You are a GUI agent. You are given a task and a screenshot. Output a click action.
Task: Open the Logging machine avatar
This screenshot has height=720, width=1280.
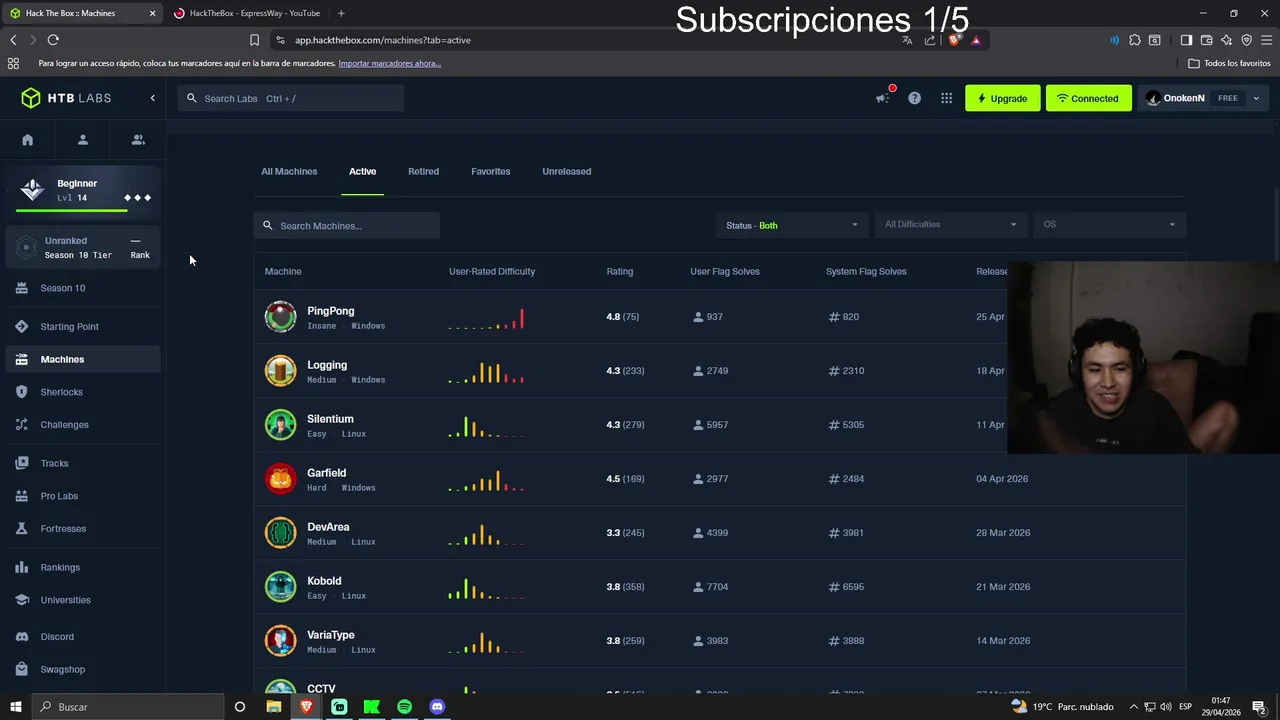tap(280, 371)
